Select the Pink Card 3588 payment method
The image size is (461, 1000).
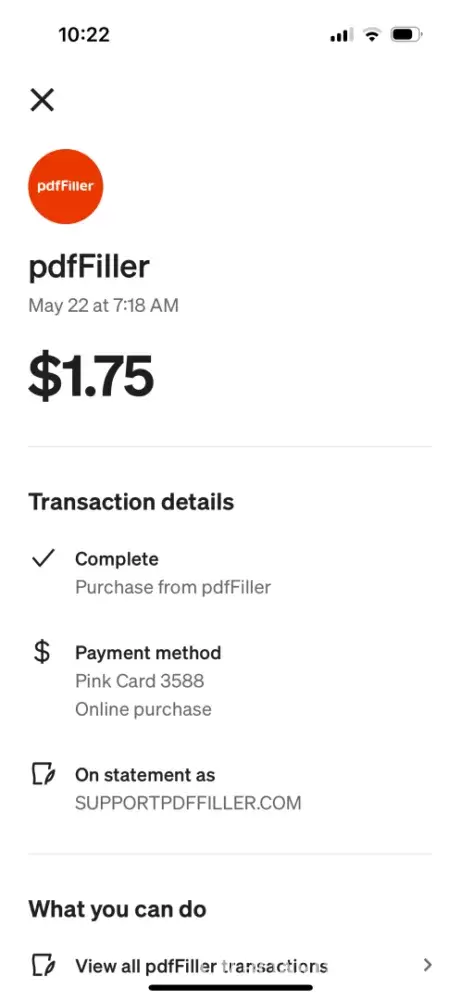click(x=140, y=680)
